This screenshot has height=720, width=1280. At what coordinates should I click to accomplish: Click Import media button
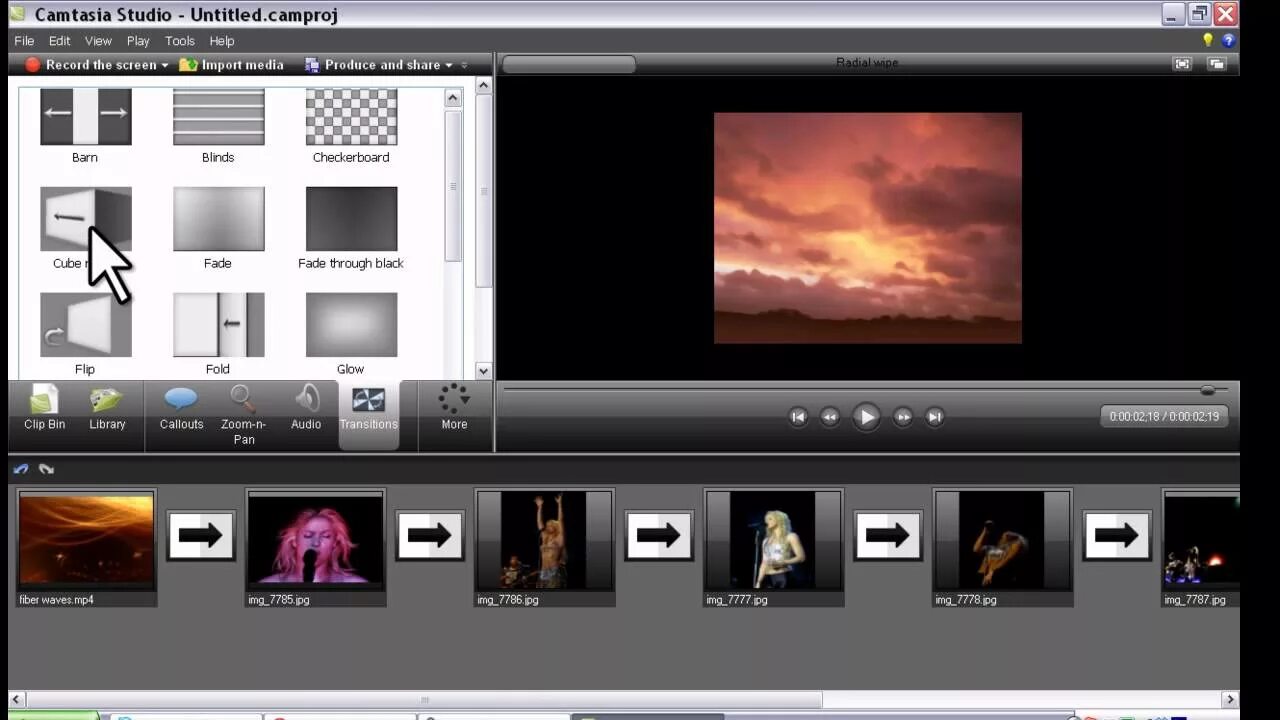click(x=232, y=65)
